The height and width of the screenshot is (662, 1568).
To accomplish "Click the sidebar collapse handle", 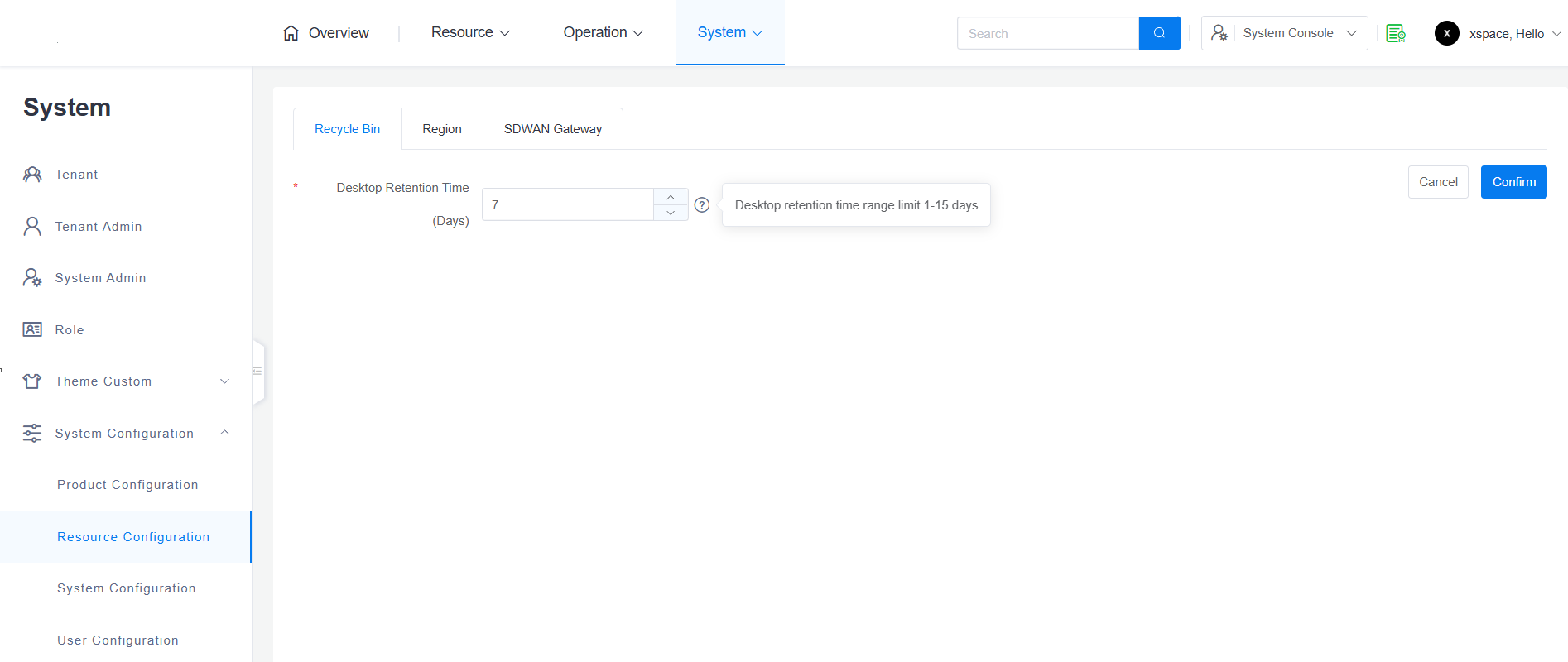I will click(257, 372).
